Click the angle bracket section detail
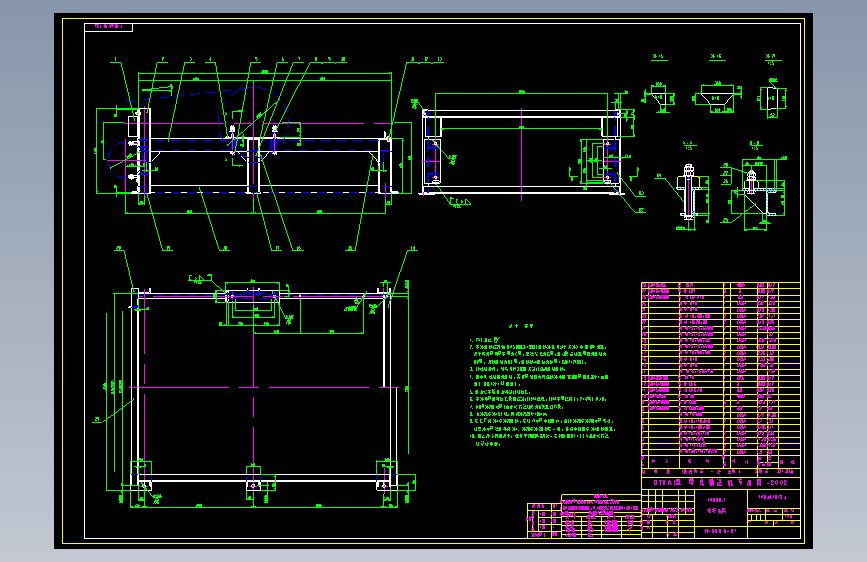Screen dimensions: 867x562 753,192
